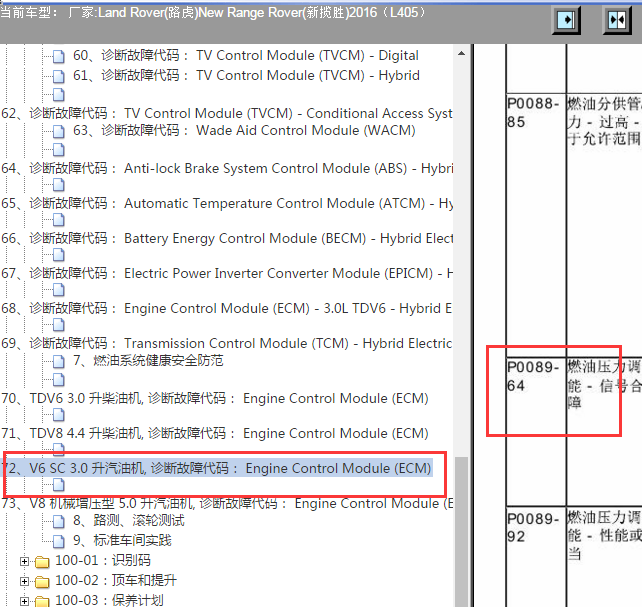
Task: Click fault code cell P0089-64
Action: point(536,432)
